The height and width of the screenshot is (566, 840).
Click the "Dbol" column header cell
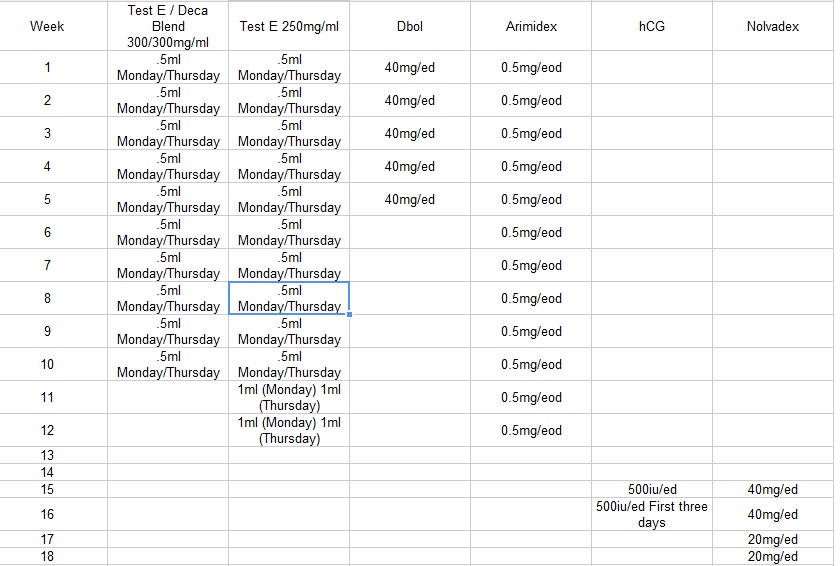pos(410,26)
